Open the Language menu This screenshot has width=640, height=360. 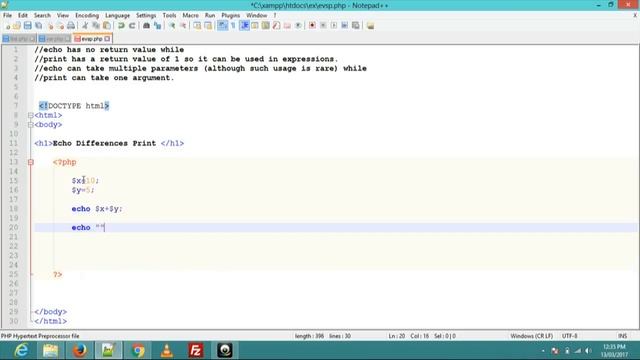(x=118, y=15)
